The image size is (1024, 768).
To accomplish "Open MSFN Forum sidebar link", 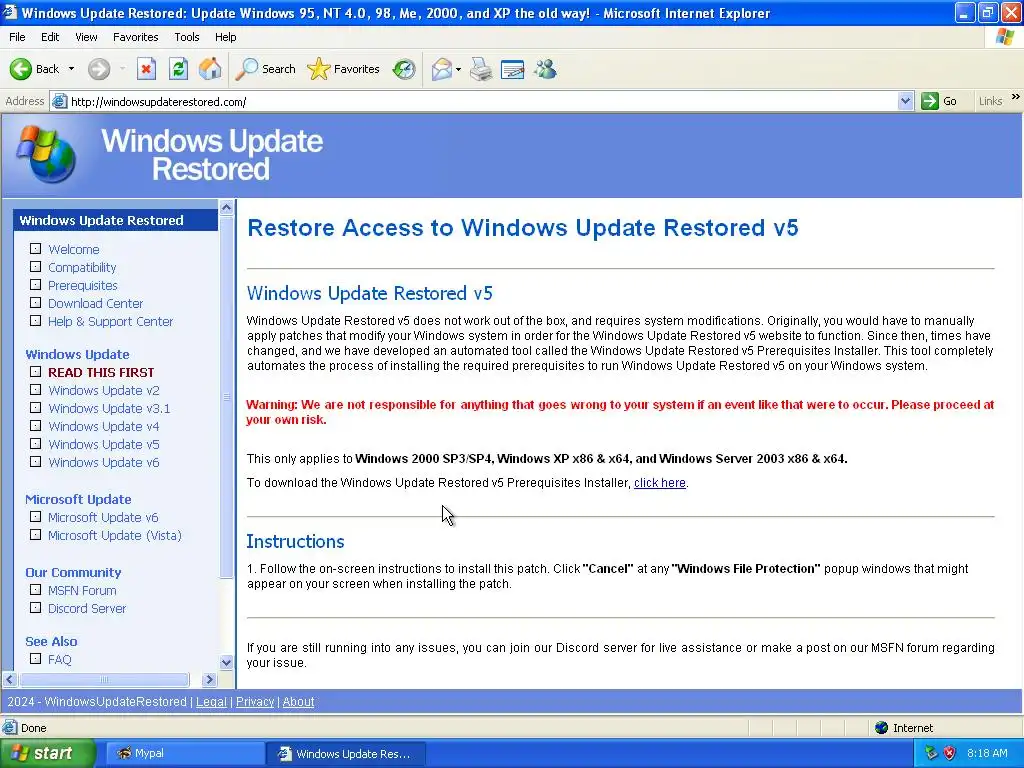I will pos(82,590).
